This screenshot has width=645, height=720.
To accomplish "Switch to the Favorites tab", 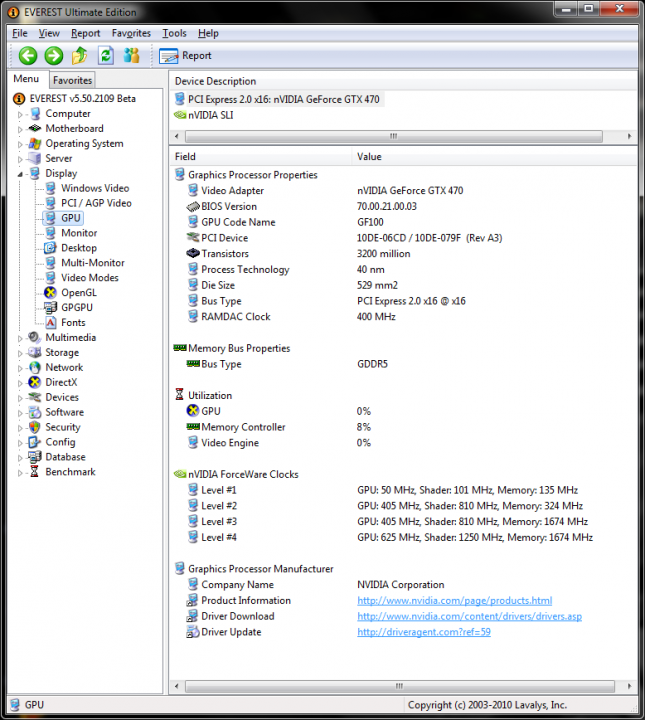I will (72, 80).
